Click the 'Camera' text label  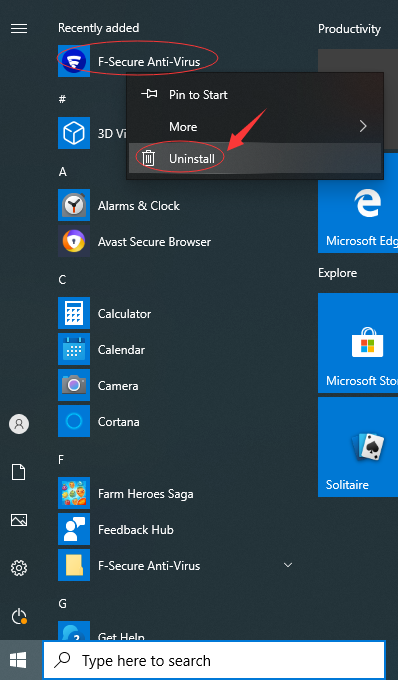118,386
